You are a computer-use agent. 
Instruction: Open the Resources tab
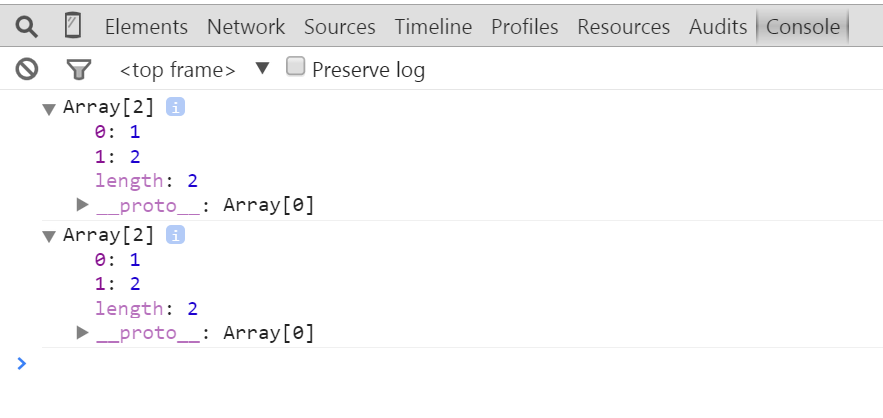coord(623,27)
